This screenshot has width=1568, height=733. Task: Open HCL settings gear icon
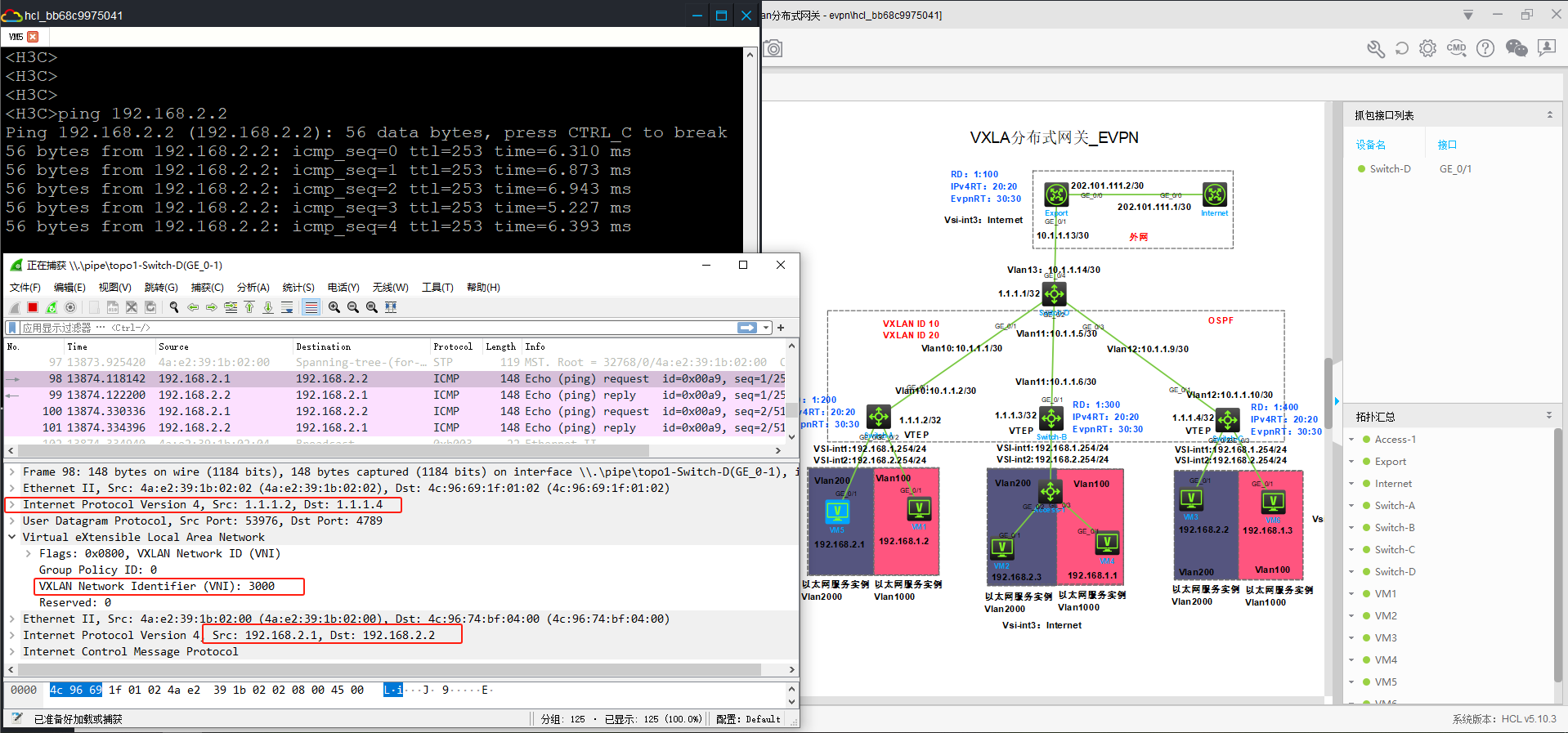point(1427,48)
